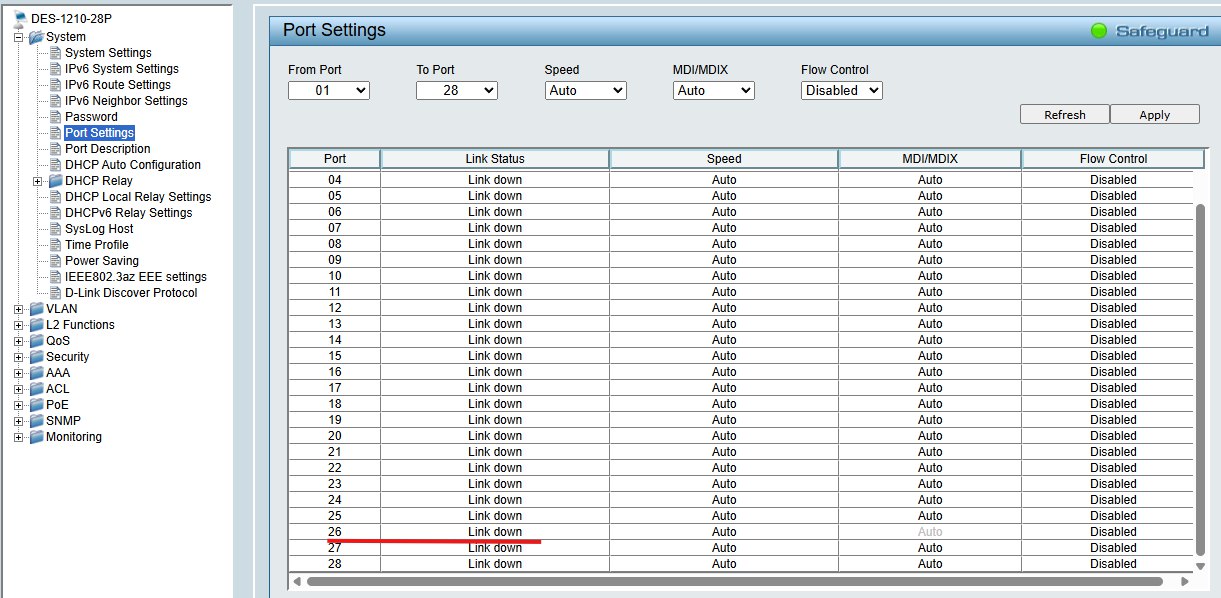Click the MDI/MDIX column header
The image size is (1221, 598).
(x=930, y=159)
